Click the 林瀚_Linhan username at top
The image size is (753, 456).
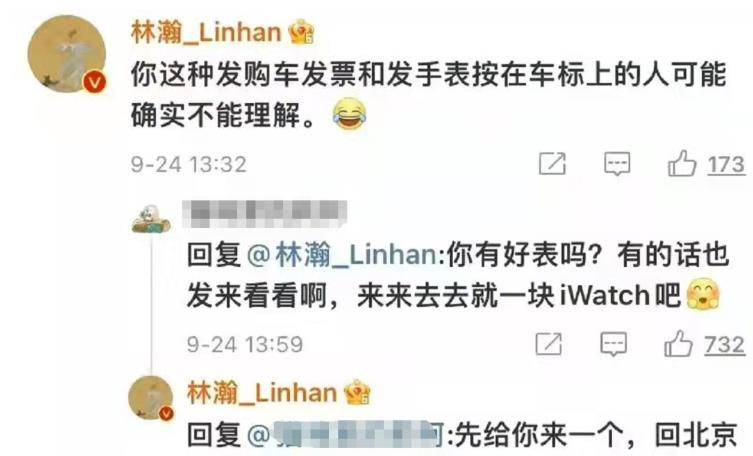[x=206, y=33]
